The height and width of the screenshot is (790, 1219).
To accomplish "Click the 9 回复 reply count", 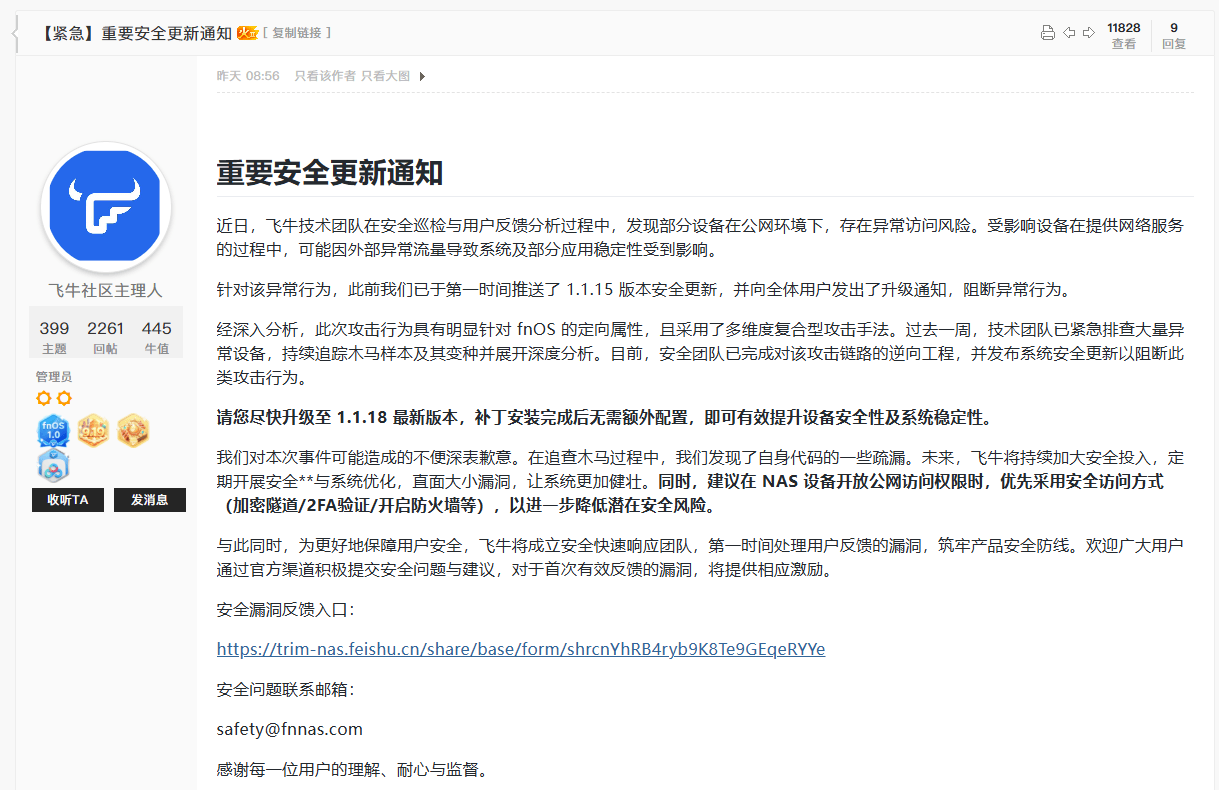I will pos(1174,36).
